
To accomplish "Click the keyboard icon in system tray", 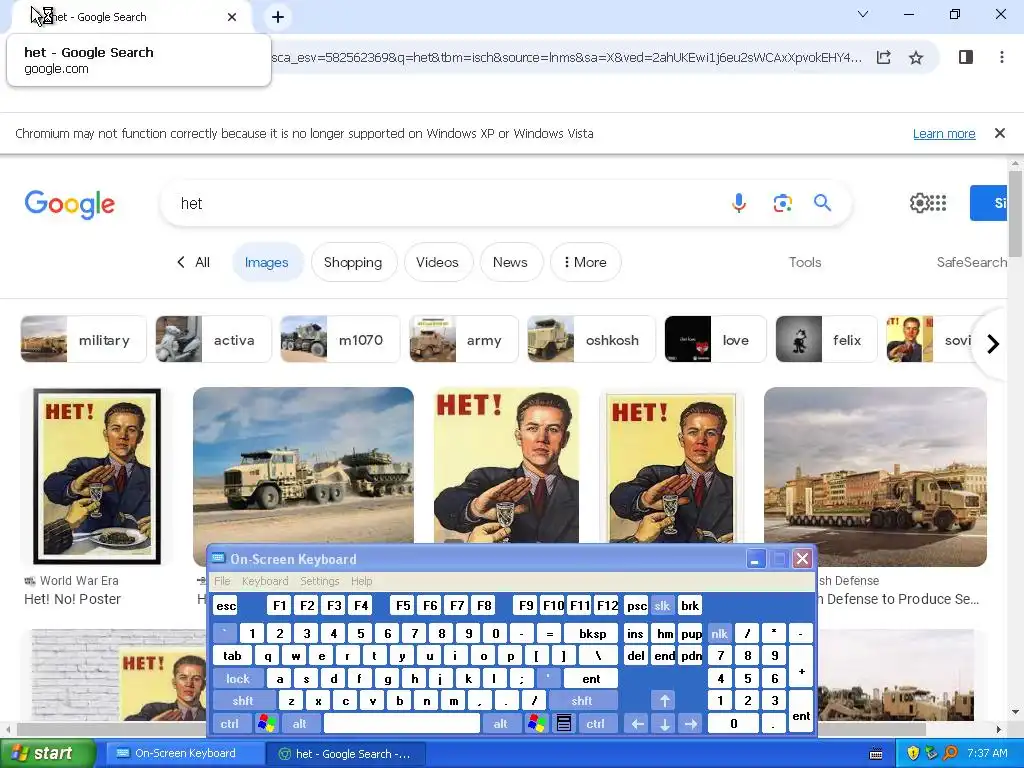I will [876, 754].
